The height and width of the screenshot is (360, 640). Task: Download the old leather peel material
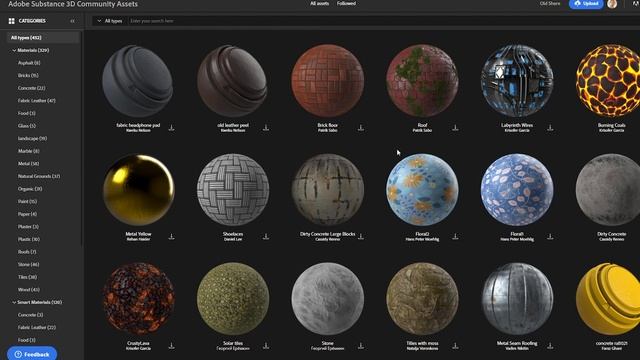[x=266, y=128]
